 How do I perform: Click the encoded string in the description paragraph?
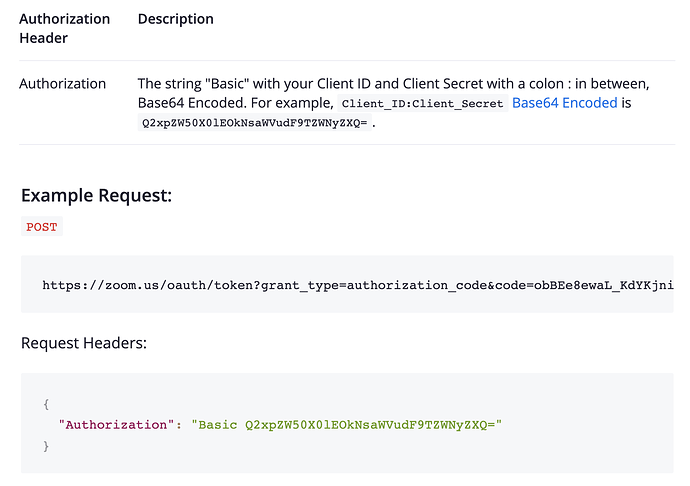pyautogui.click(x=253, y=123)
